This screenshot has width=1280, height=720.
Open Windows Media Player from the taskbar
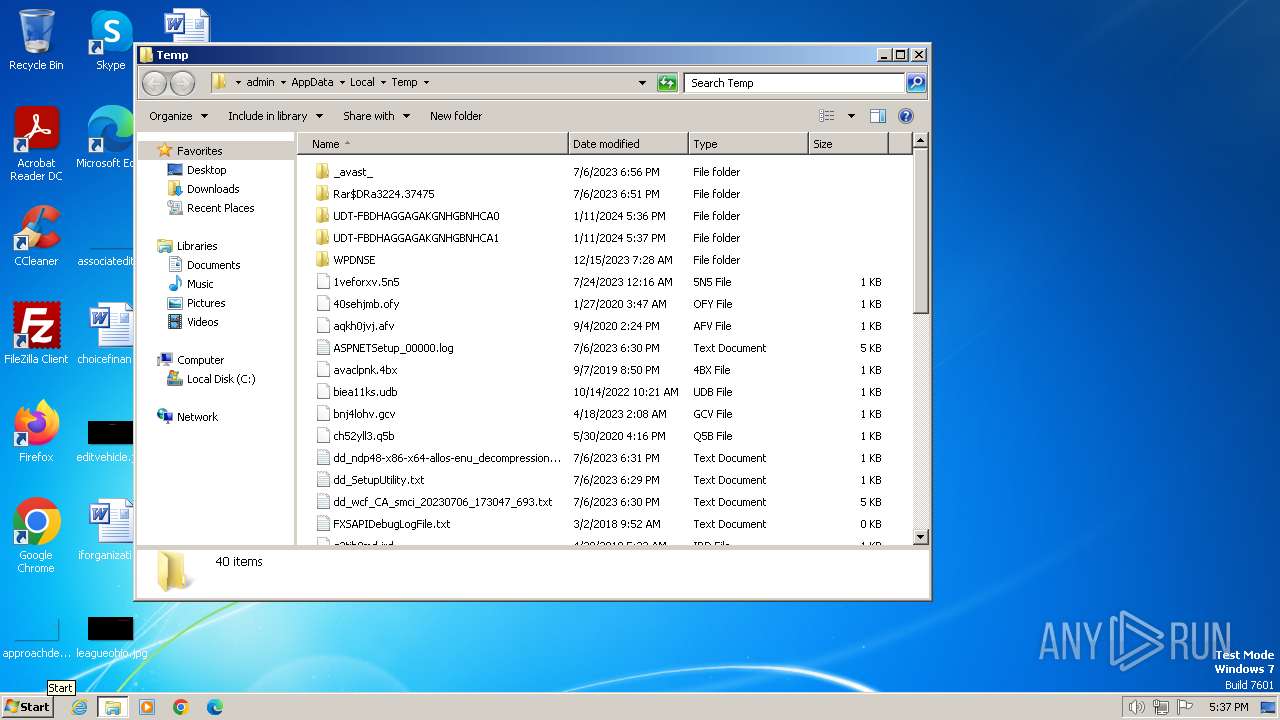[147, 707]
